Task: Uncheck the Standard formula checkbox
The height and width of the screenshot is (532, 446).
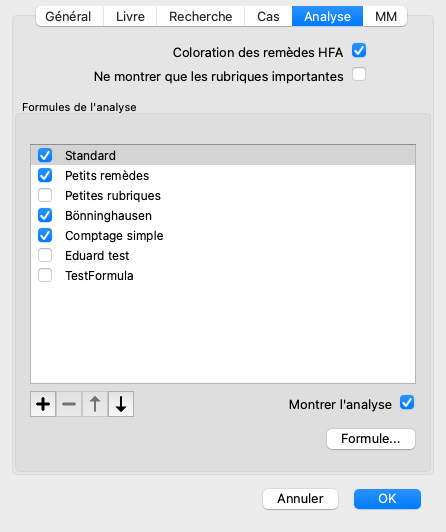Action: coord(45,155)
